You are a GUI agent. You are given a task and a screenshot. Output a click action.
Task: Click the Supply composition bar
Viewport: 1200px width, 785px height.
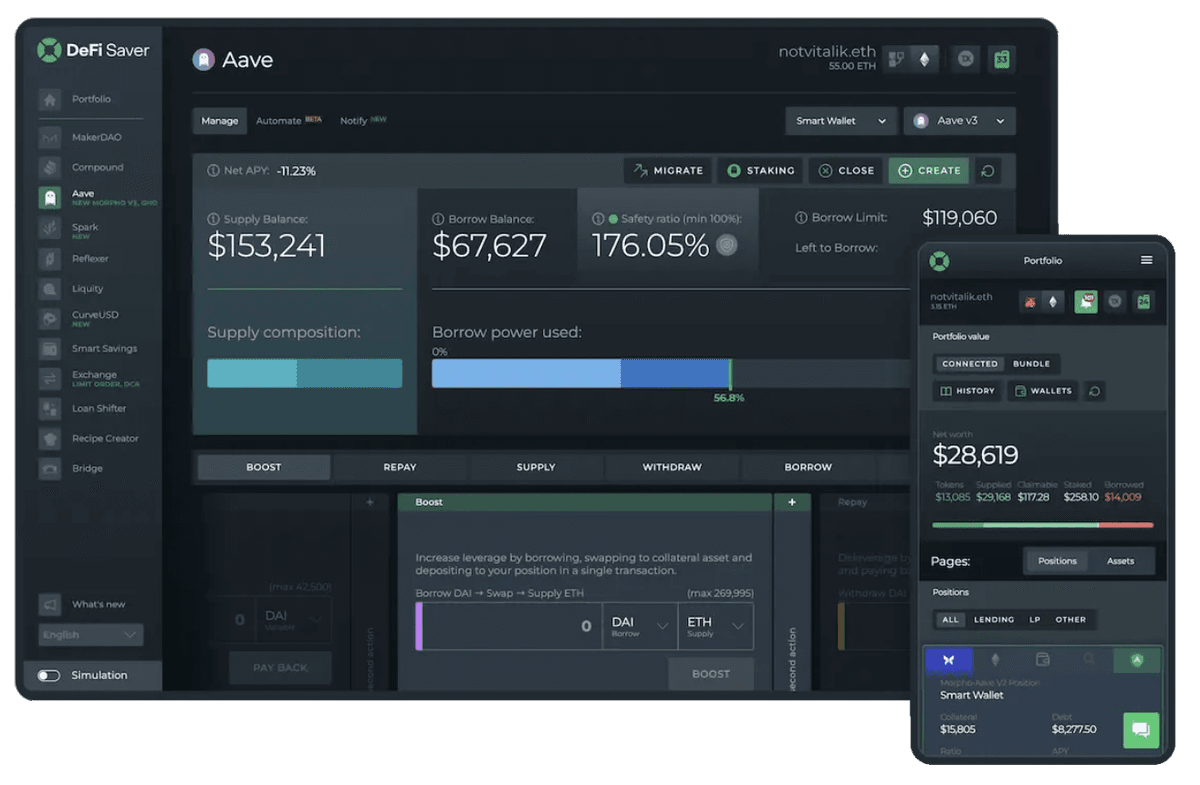[x=304, y=373]
